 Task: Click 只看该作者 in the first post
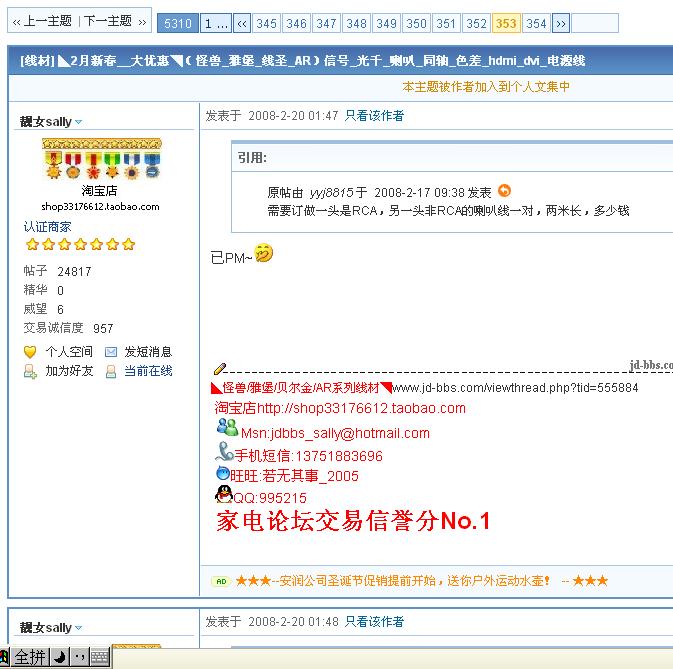pos(374,116)
